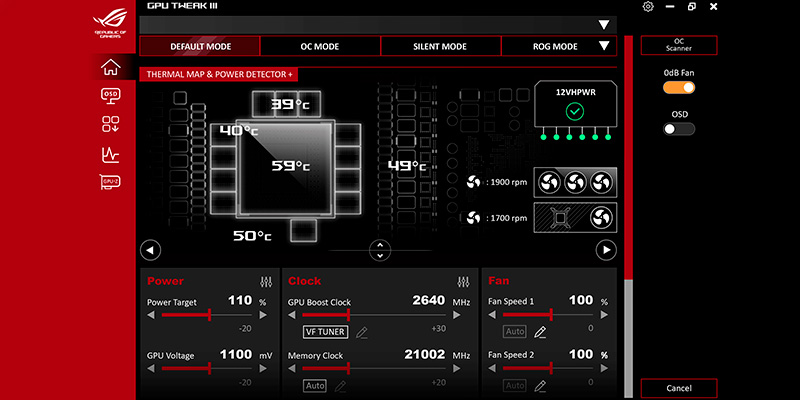Click the Cancel button
The image size is (800, 400).
679,388
